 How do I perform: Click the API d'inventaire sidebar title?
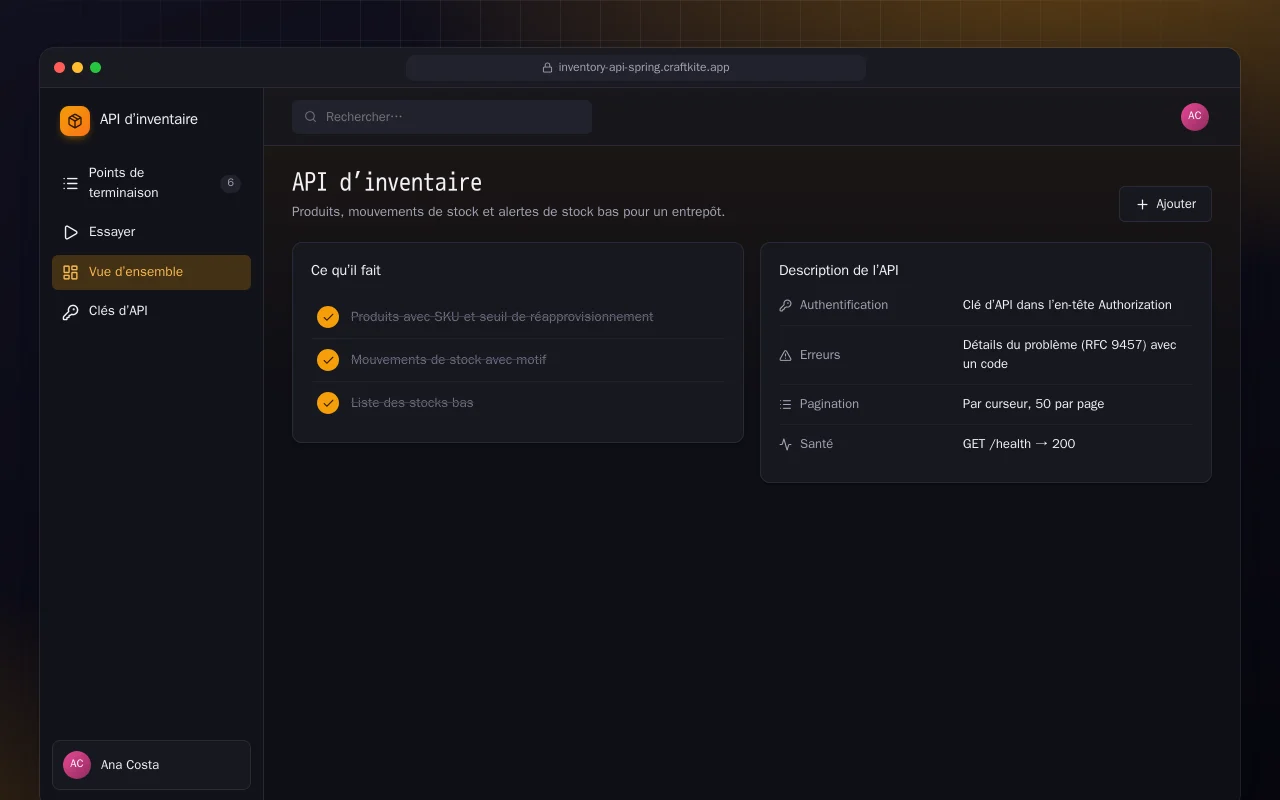pos(149,119)
